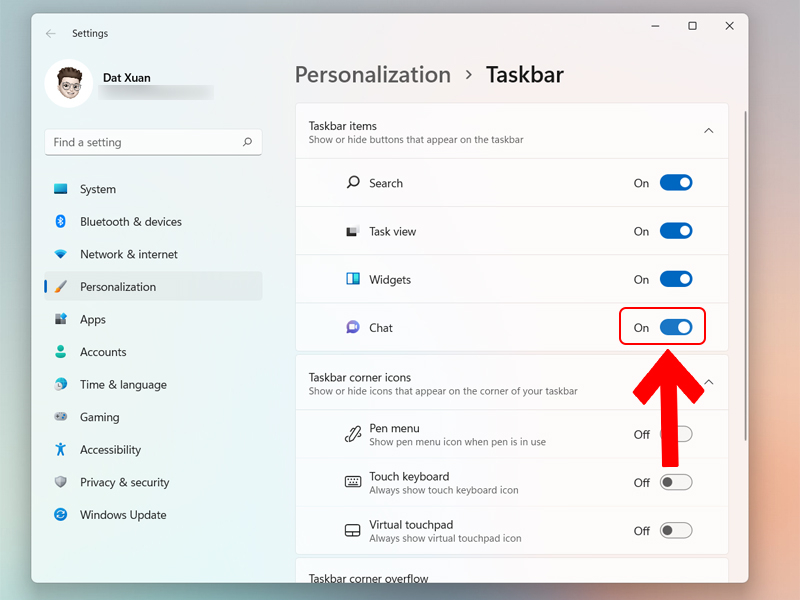Click the Task view icon
The image size is (800, 600).
pos(353,231)
